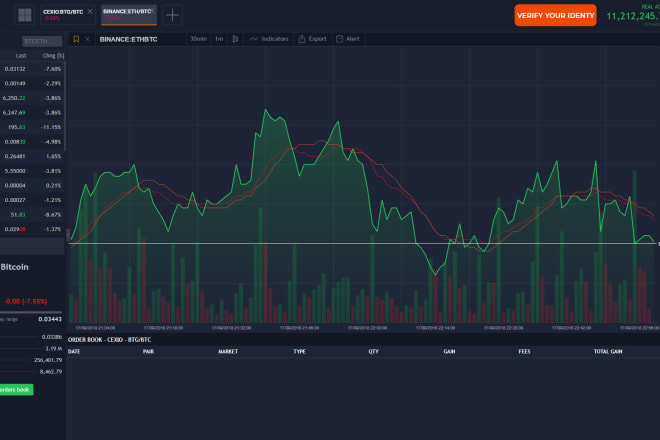Close the BINANCE:ETH/BTC tab
Image resolution: width=660 pixels, height=440 pixels.
point(153,10)
